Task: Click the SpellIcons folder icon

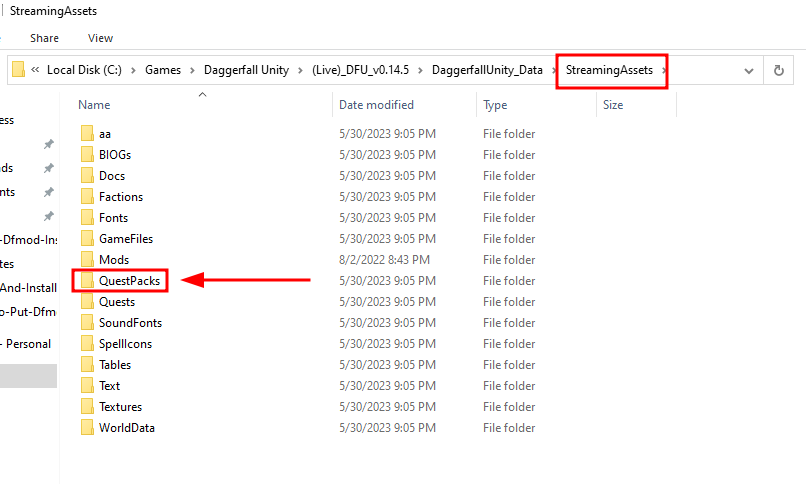Action: pyautogui.click(x=87, y=344)
